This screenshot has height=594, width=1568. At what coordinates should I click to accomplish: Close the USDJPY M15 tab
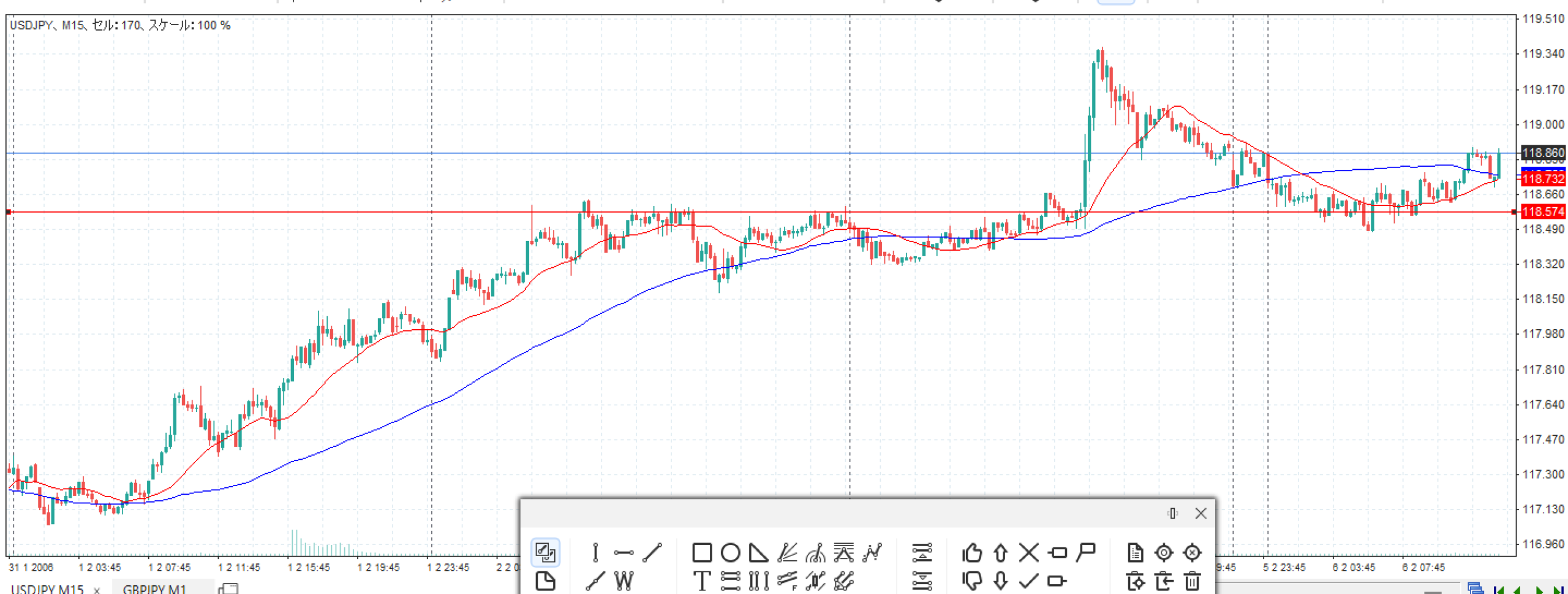pyautogui.click(x=97, y=590)
